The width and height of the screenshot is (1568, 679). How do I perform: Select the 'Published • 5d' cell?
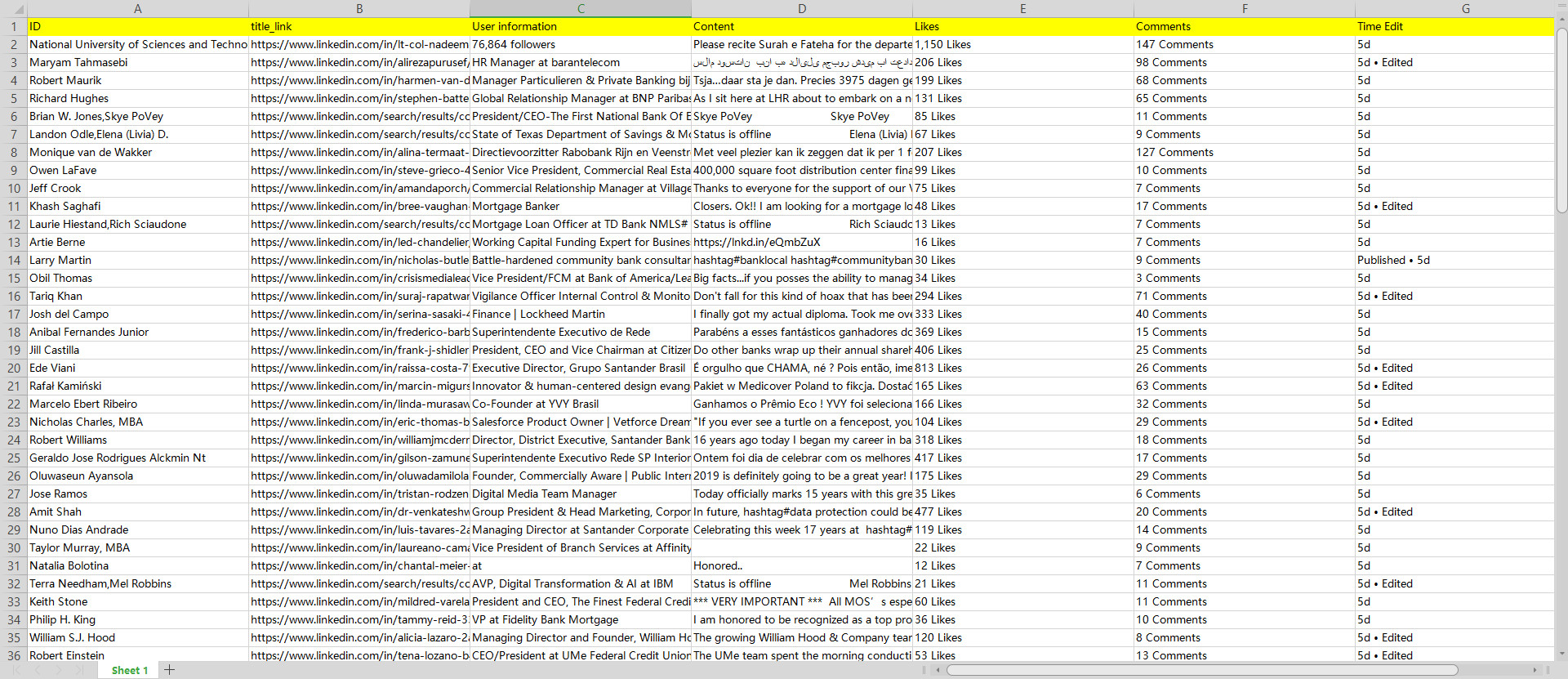coord(1454,260)
